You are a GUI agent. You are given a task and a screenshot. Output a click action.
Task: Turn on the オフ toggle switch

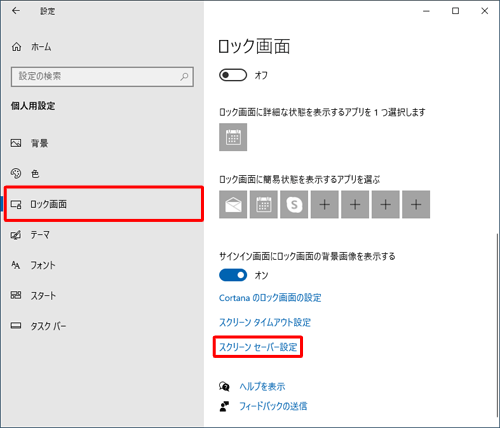233,75
